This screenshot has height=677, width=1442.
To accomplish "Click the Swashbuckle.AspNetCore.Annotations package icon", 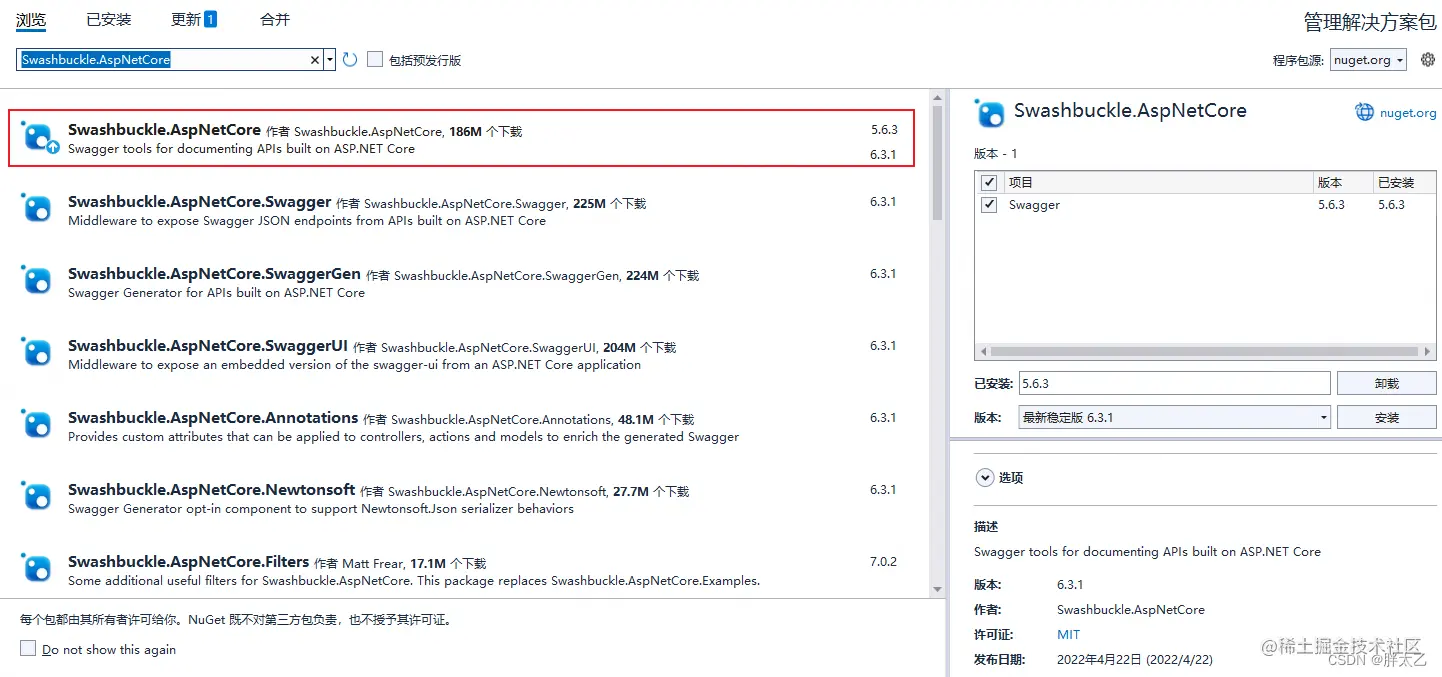I will (x=37, y=424).
